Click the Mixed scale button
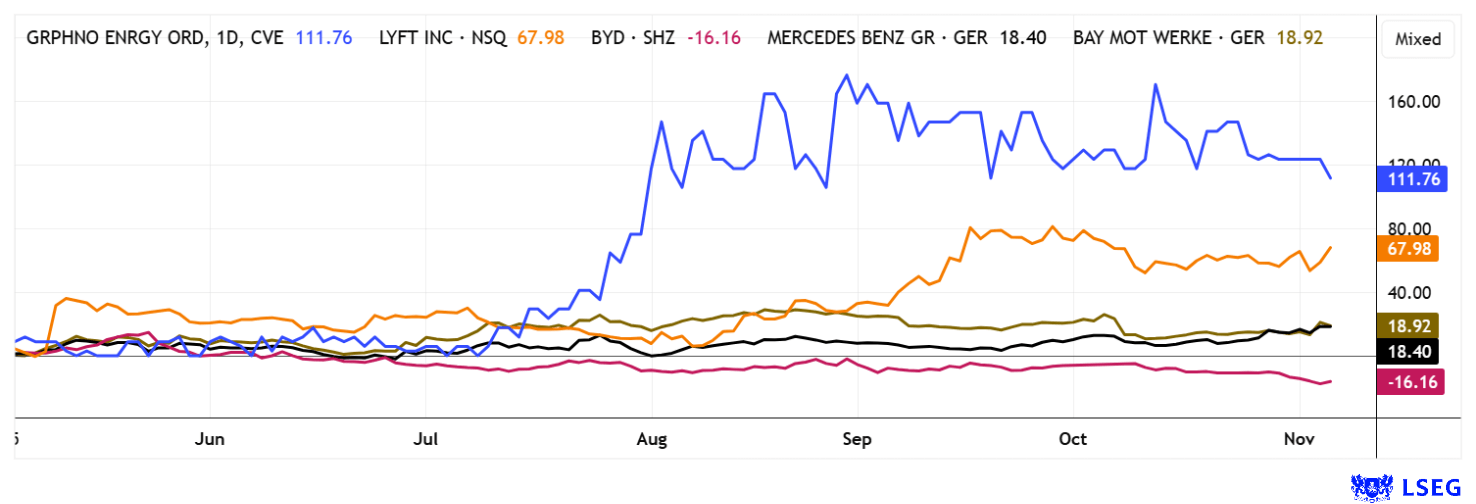 [1417, 39]
